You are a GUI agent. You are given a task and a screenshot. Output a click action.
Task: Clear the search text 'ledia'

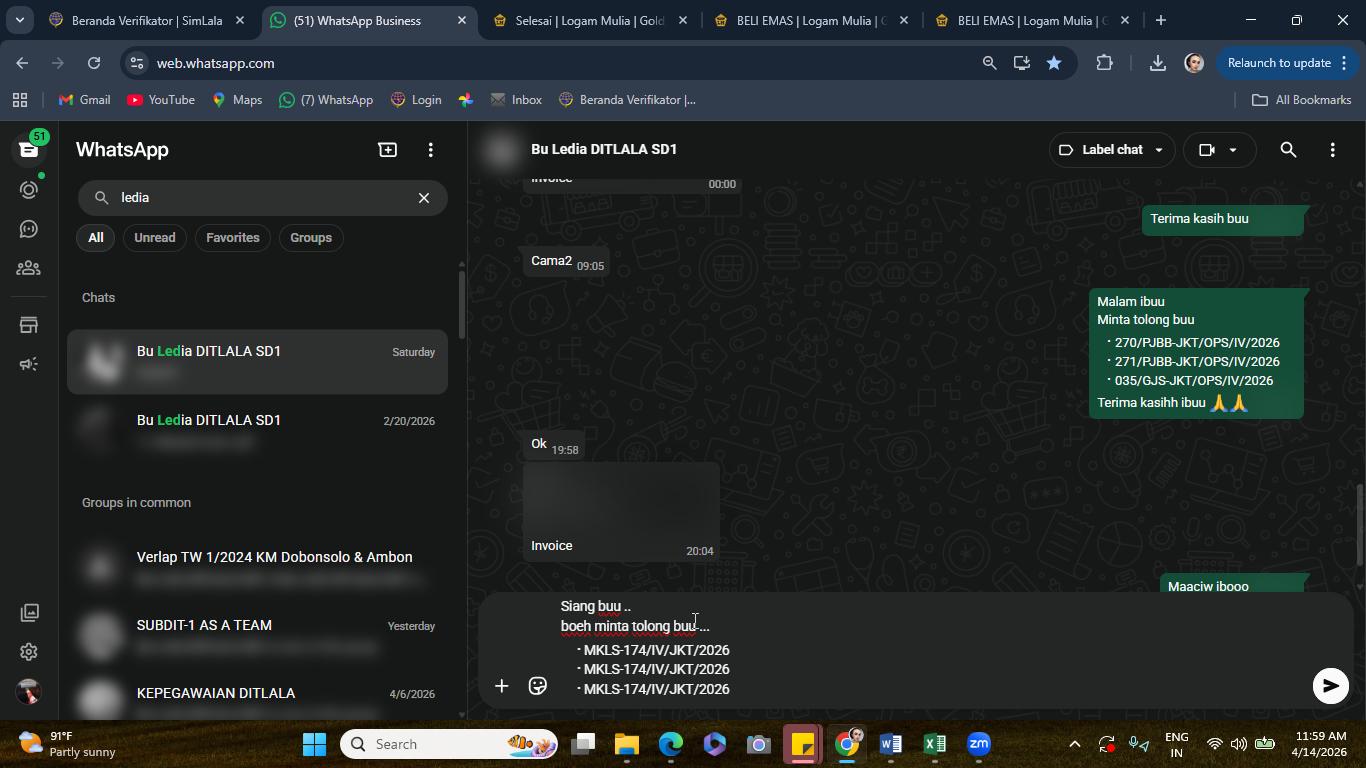coord(424,198)
